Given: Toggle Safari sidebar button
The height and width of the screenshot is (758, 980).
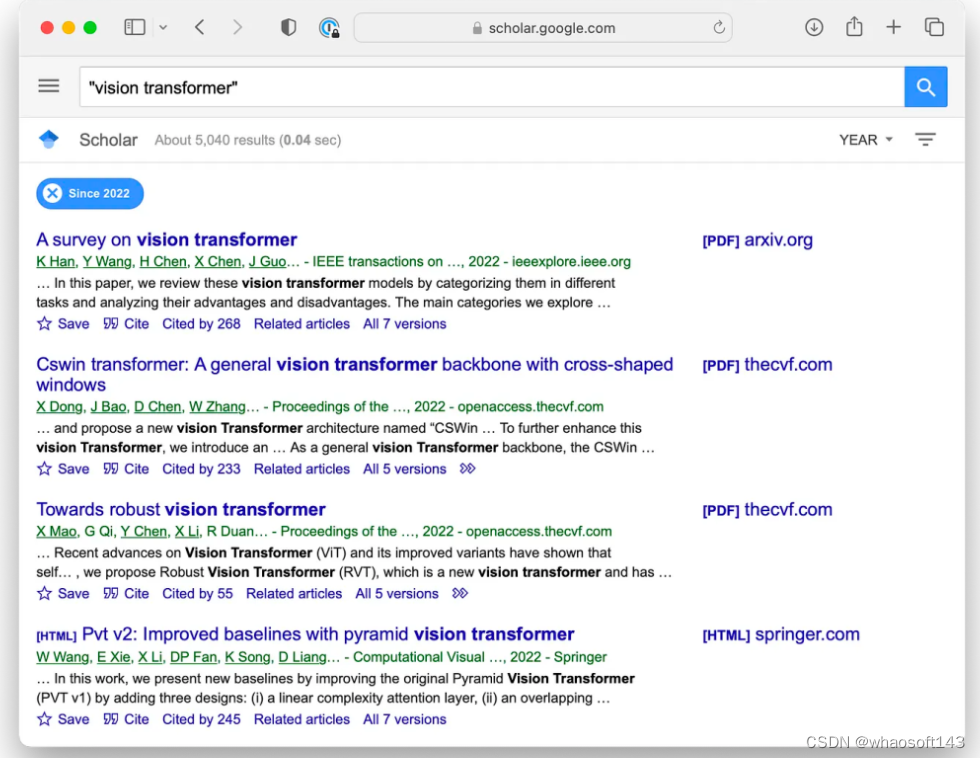Looking at the screenshot, I should 135,27.
